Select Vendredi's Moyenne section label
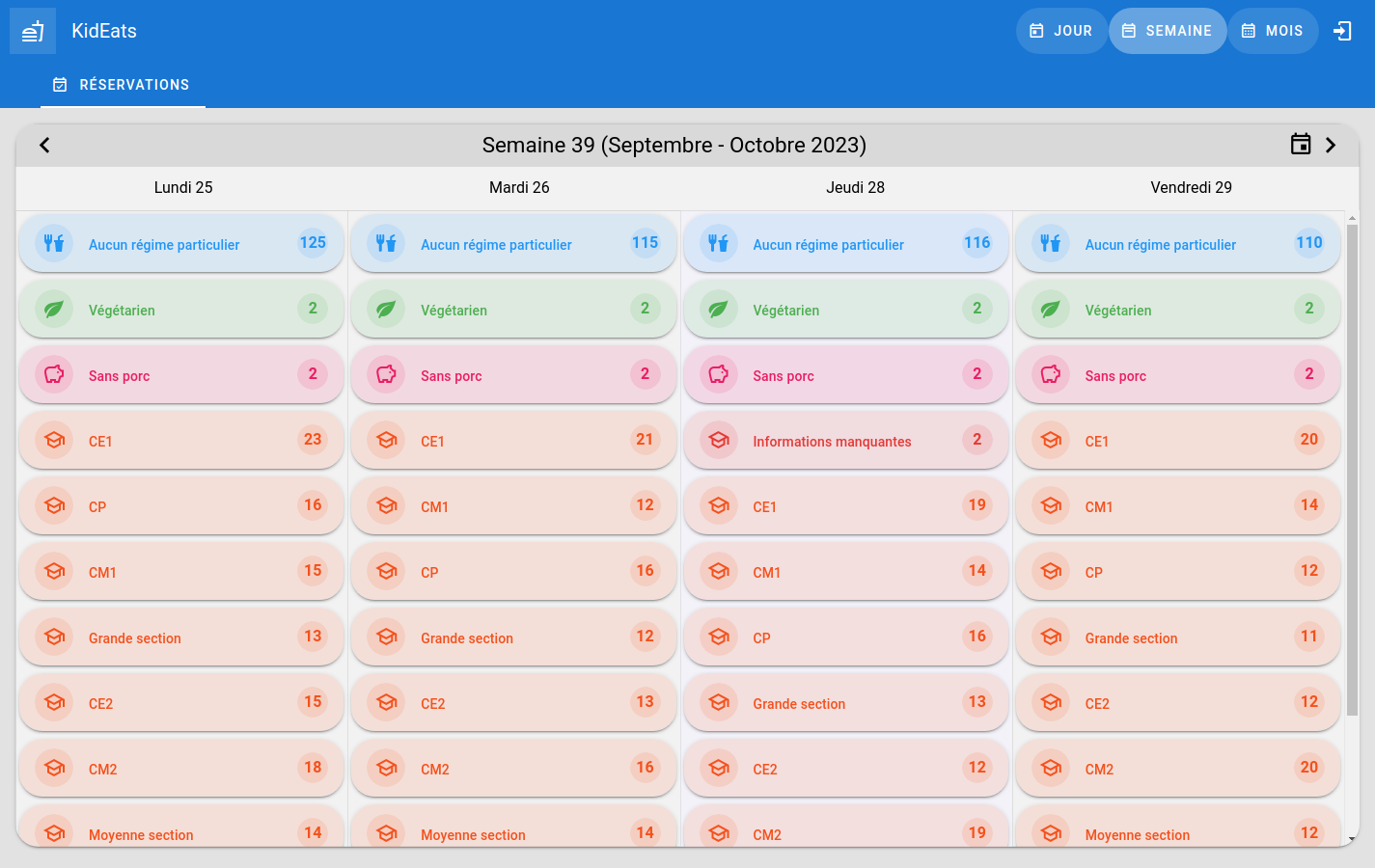 1138,835
